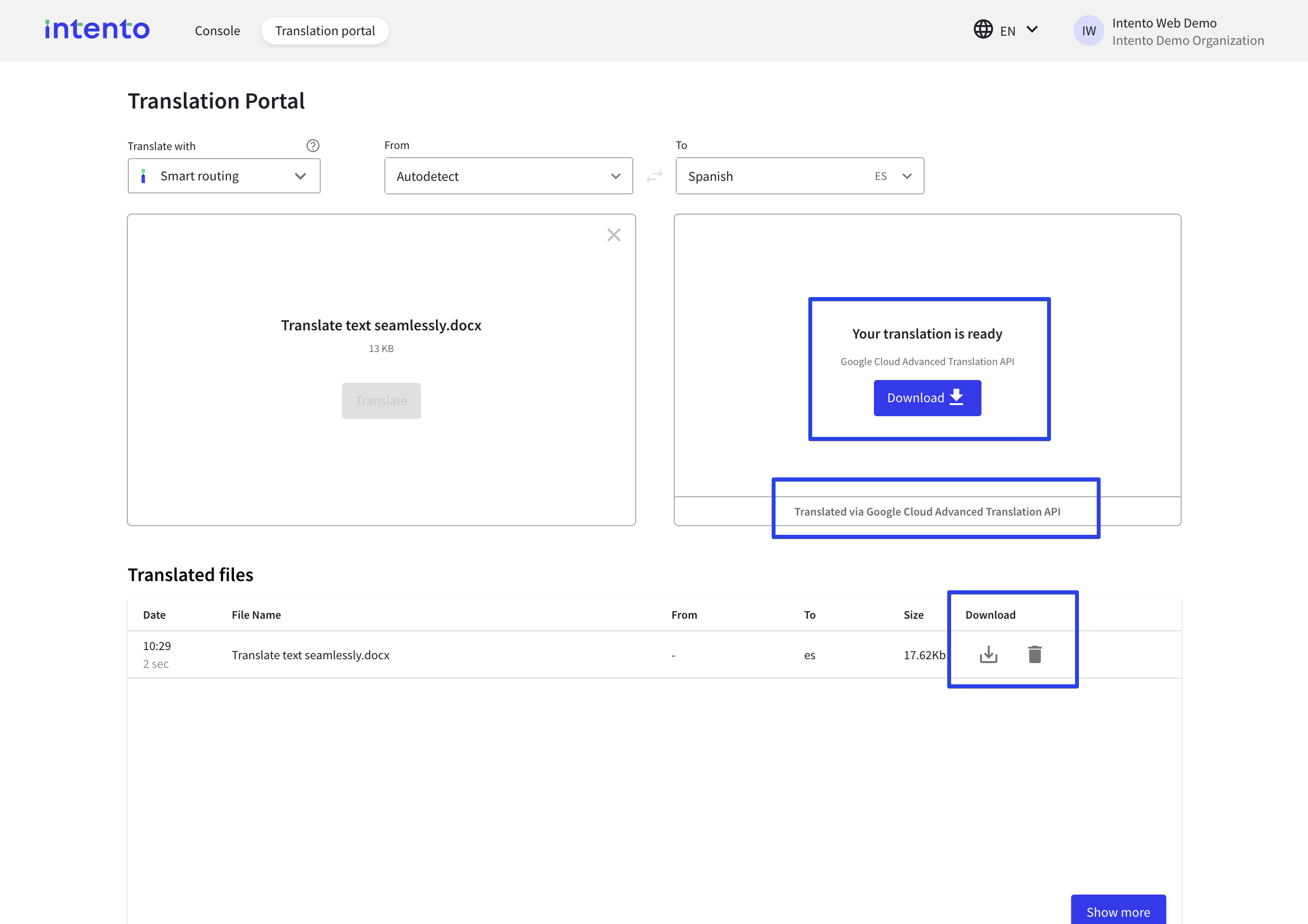This screenshot has width=1308, height=924.
Task: Click 'Translated via Google Cloud Advanced Translation API' footer
Action: (927, 512)
